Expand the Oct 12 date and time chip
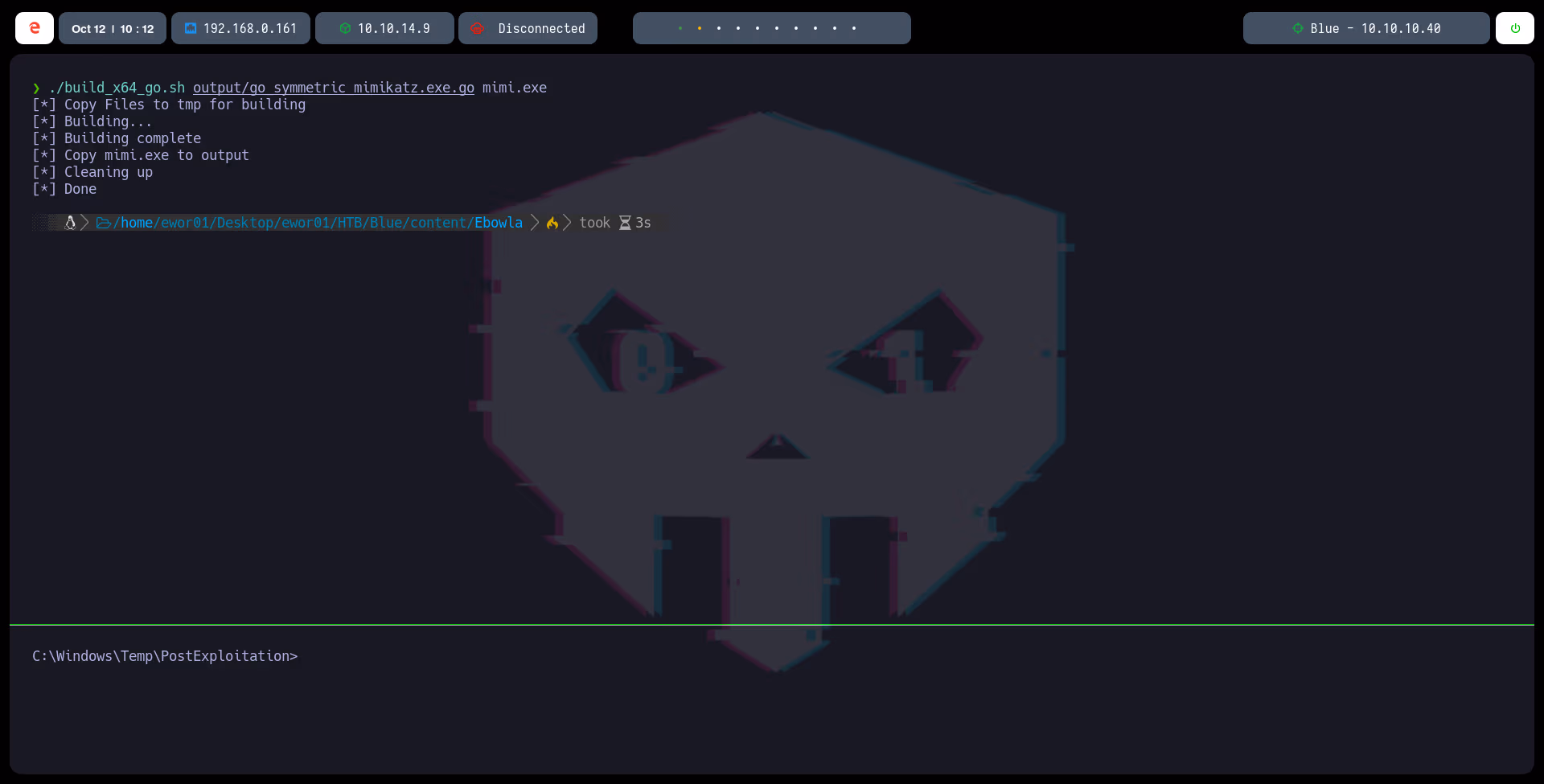Image resolution: width=1544 pixels, height=784 pixels. [x=112, y=27]
